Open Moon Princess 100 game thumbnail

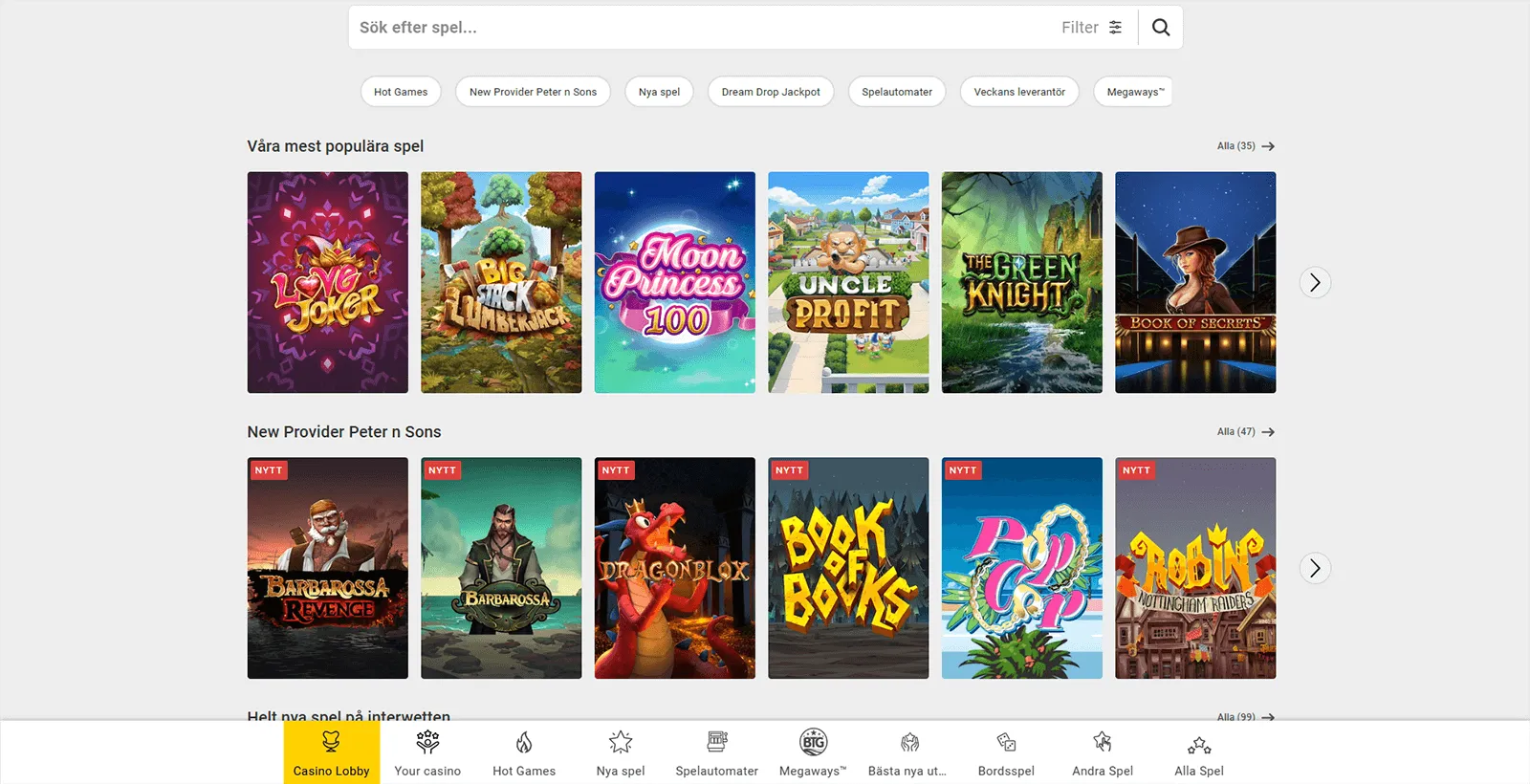(675, 282)
